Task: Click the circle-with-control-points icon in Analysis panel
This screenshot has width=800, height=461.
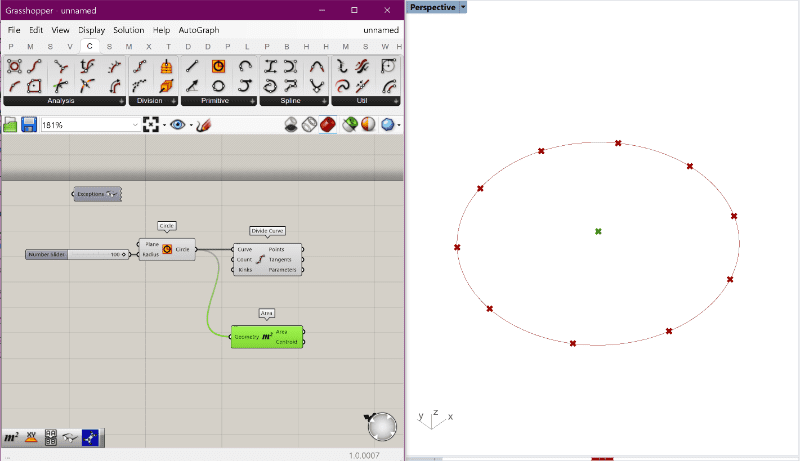Action: click(x=14, y=66)
